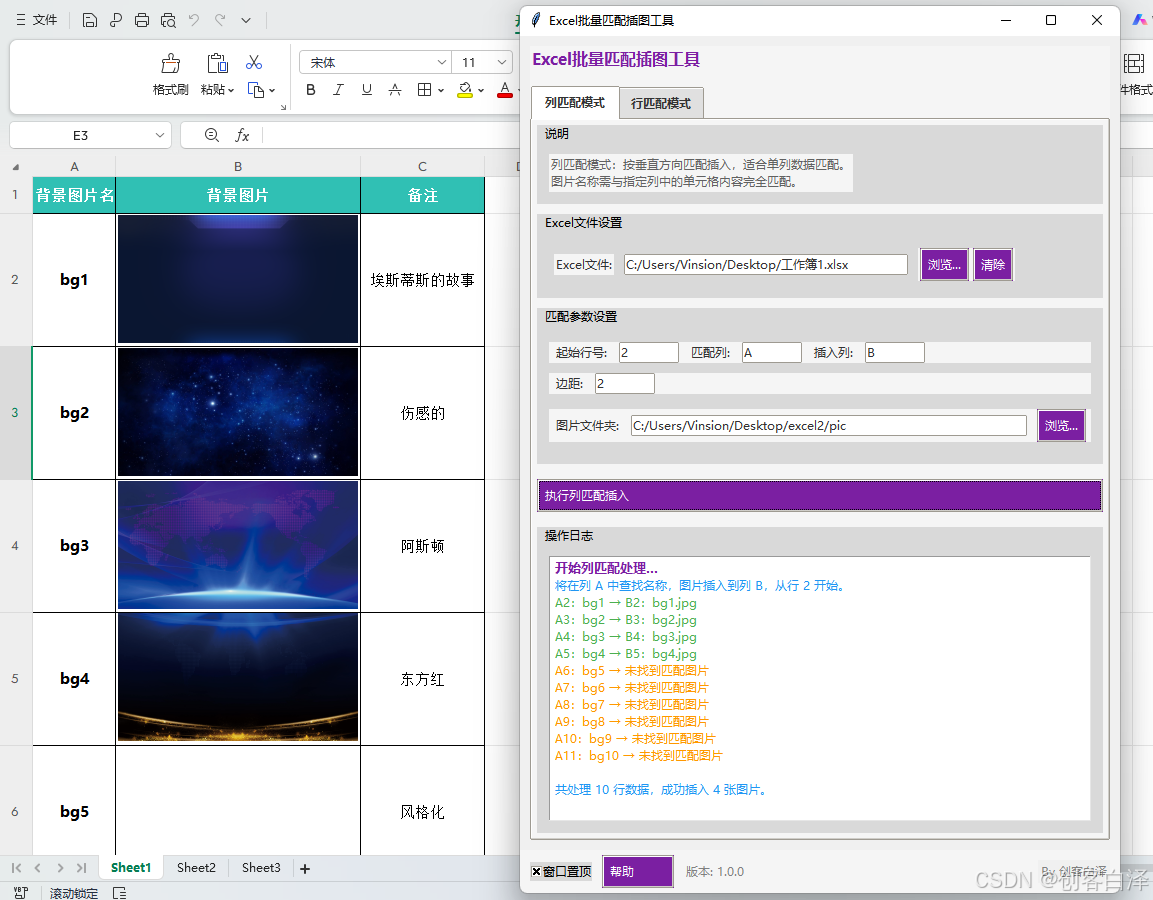The image size is (1153, 900).
Task: Click the cell borders icon
Action: click(424, 90)
